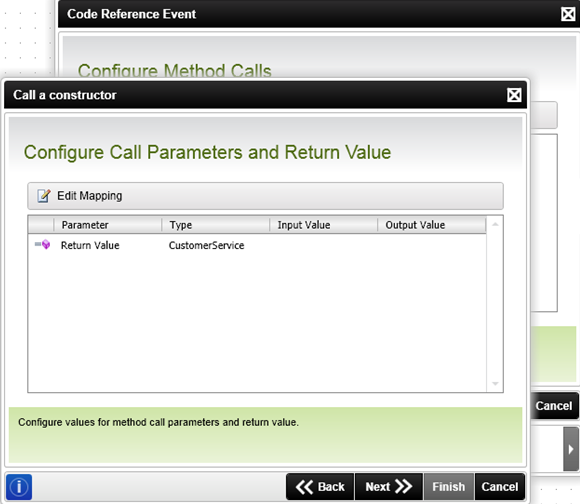This screenshot has height=504, width=580.
Task: Click Cancel in the constructor dialog
Action: (500, 487)
